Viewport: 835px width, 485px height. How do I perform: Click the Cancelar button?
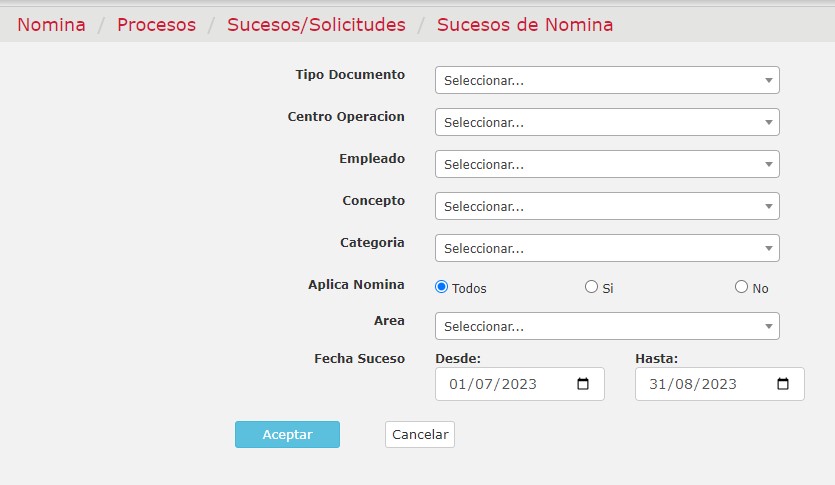pos(420,434)
